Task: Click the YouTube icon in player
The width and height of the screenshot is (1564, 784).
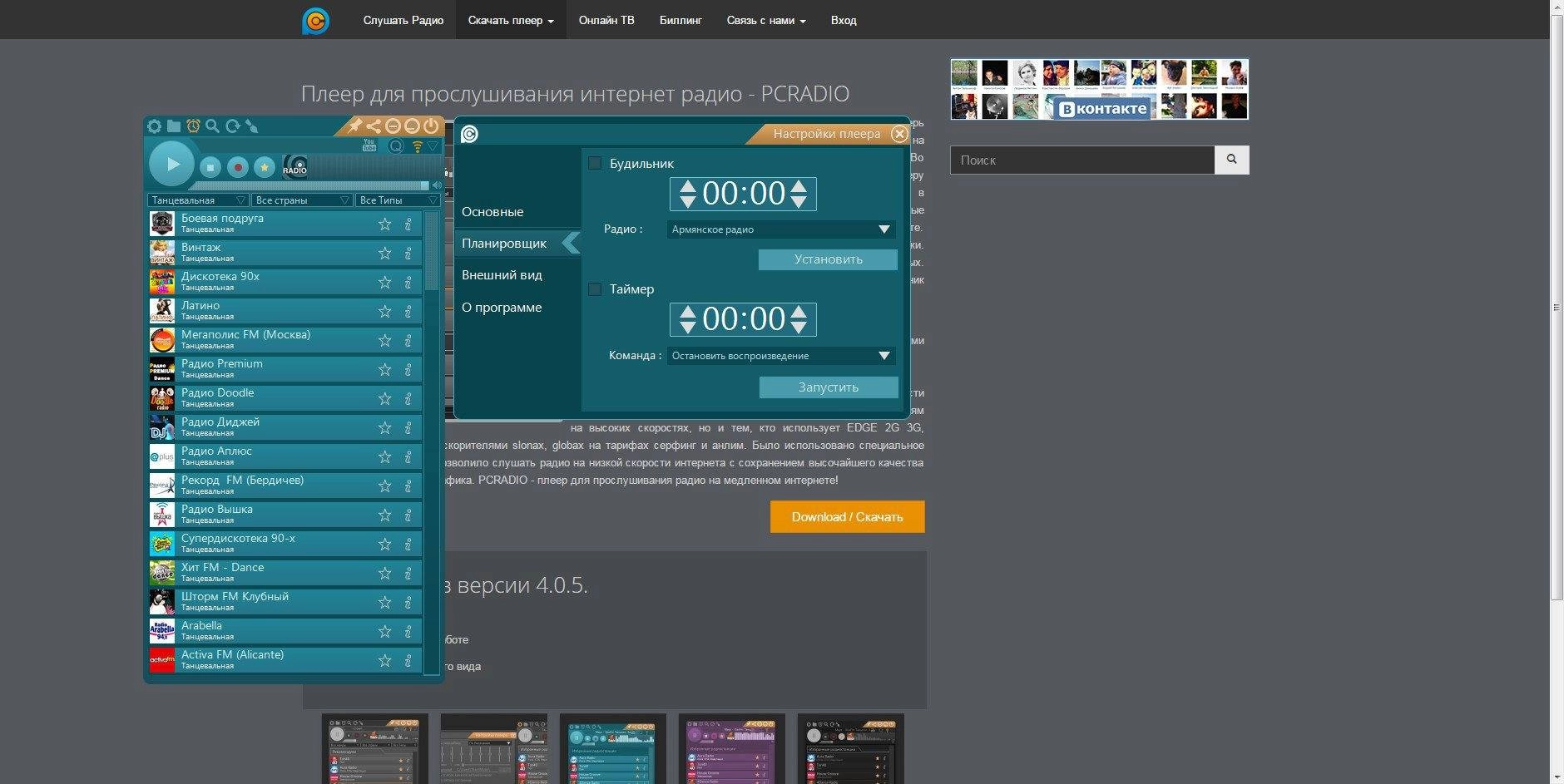Action: pyautogui.click(x=369, y=145)
